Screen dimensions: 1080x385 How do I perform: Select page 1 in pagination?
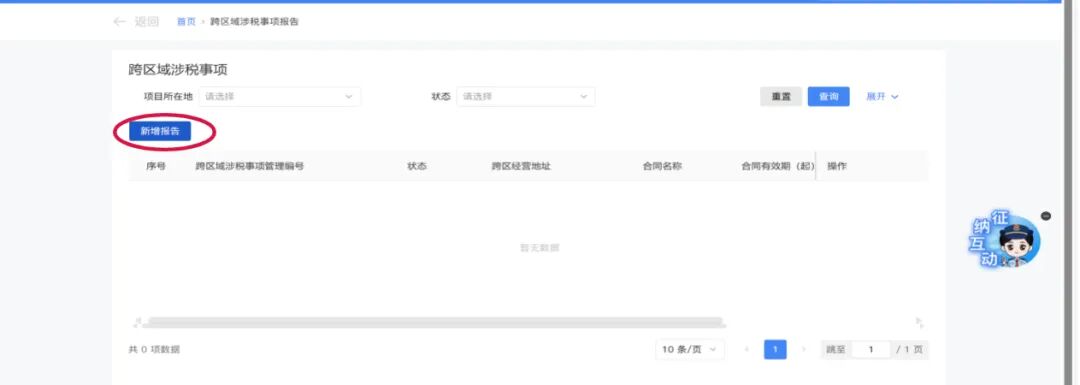[x=775, y=350]
